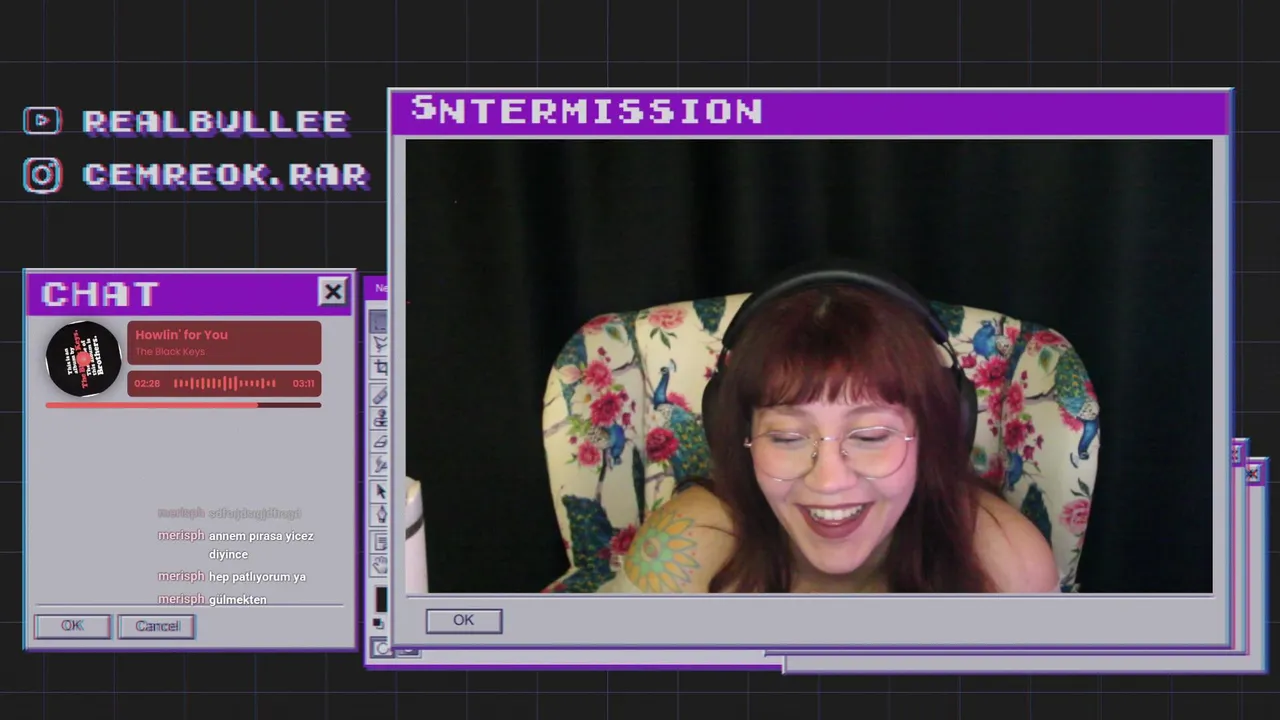Toggle the quick mask mode icon

click(x=380, y=647)
